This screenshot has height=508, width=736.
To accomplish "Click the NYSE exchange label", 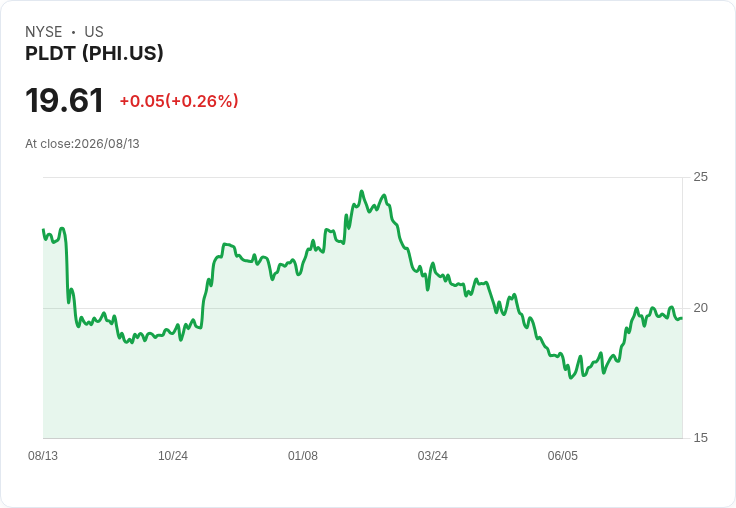I will 44,32.
